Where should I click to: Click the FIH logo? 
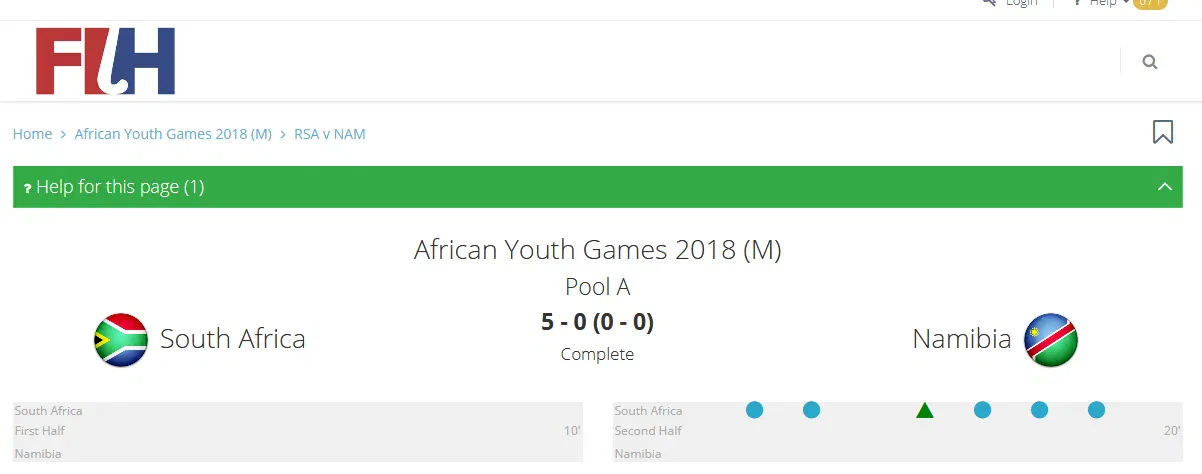click(x=105, y=61)
